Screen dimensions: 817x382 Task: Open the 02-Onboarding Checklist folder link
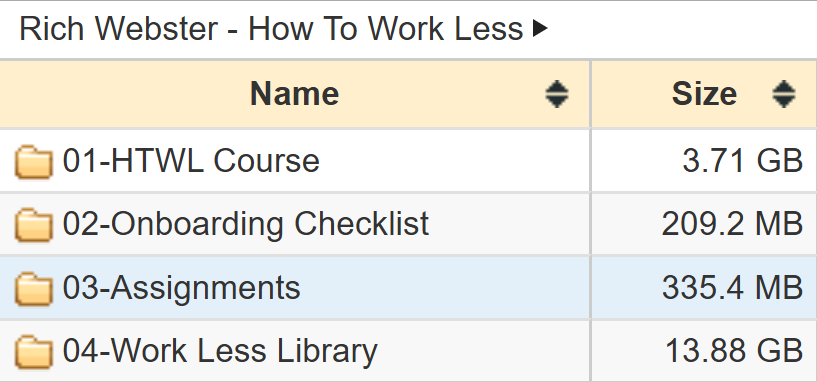point(245,225)
